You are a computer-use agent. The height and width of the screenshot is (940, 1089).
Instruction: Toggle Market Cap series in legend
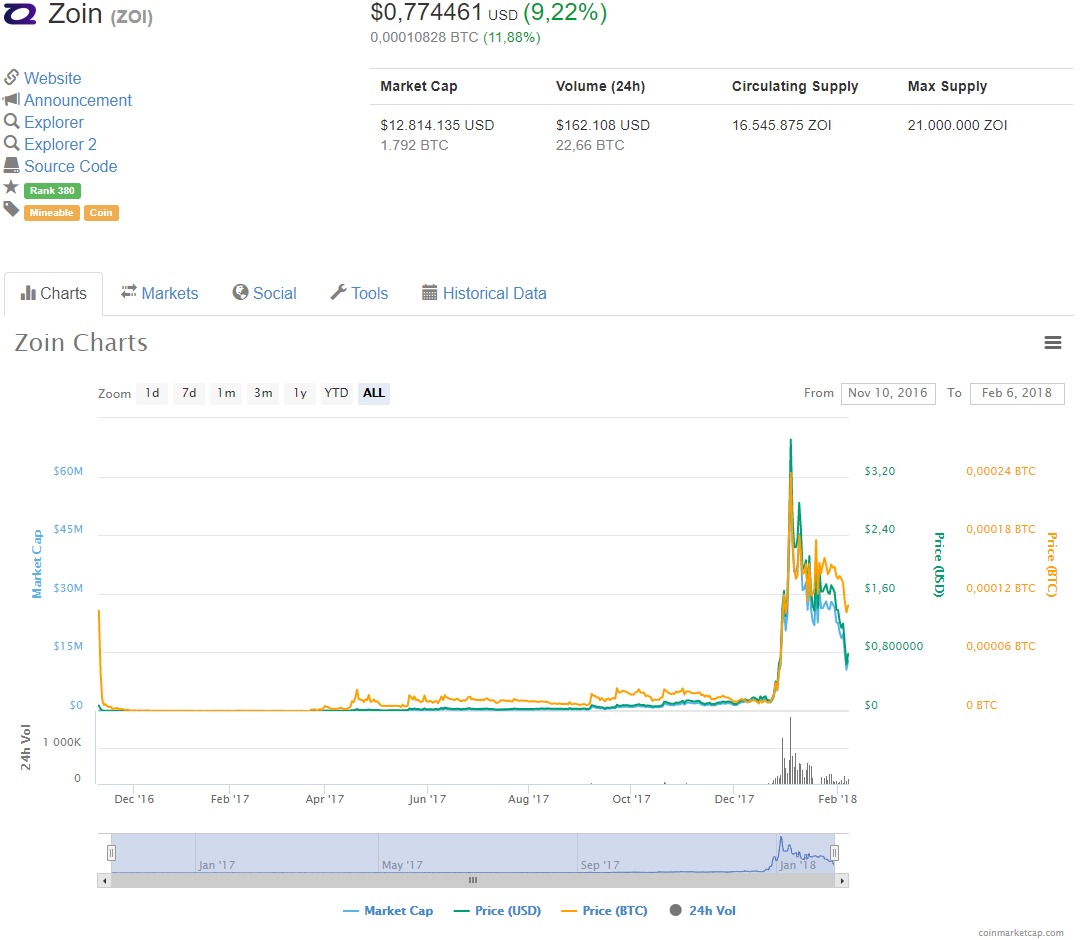388,911
